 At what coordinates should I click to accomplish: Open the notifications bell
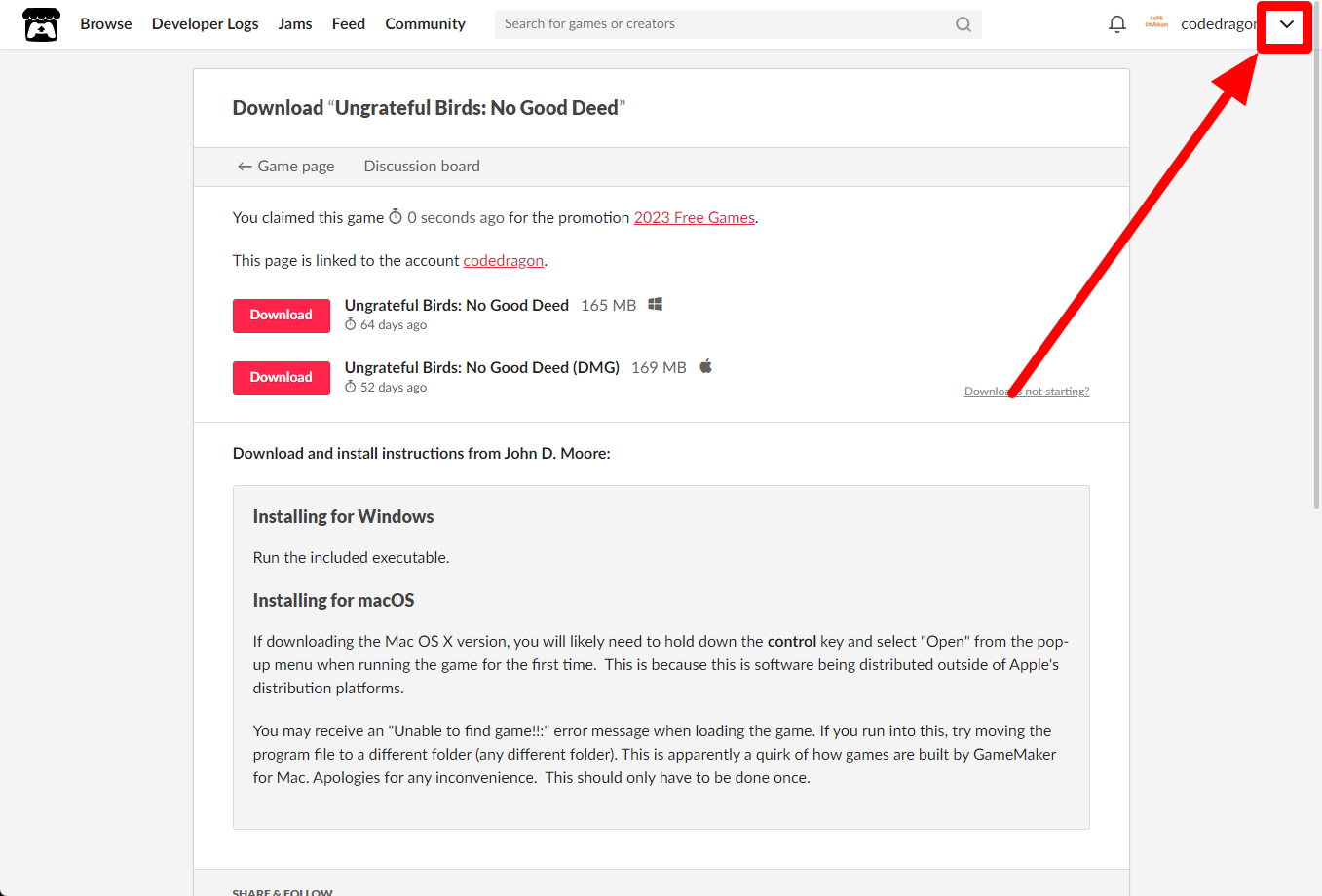coord(1117,24)
